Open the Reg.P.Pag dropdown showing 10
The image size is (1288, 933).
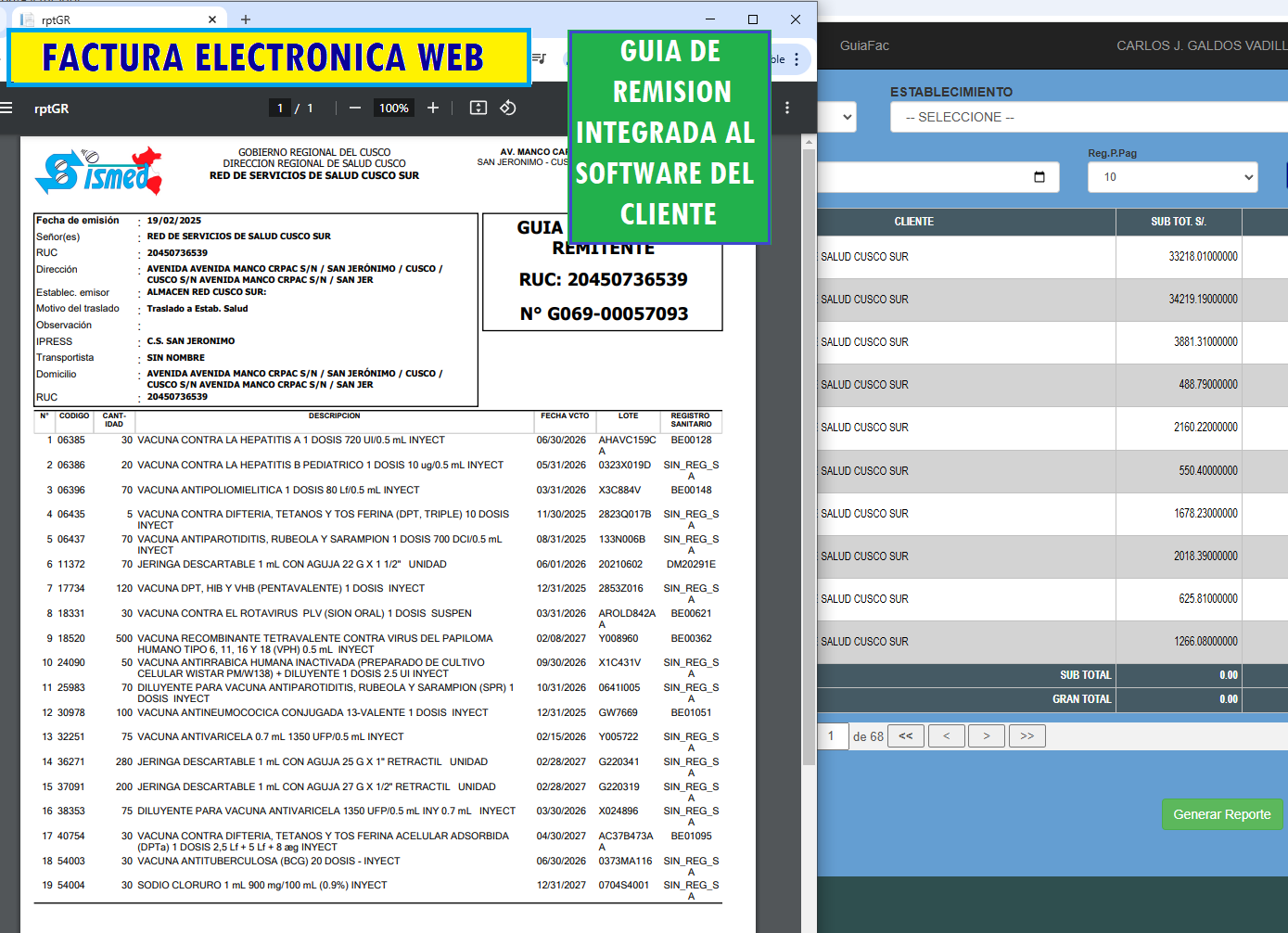coord(1173,177)
